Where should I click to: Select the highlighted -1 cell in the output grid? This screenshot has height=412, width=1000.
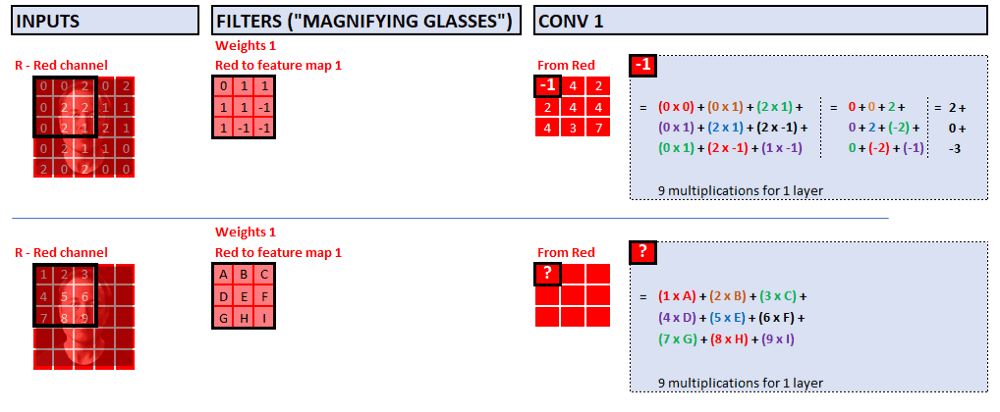(547, 86)
